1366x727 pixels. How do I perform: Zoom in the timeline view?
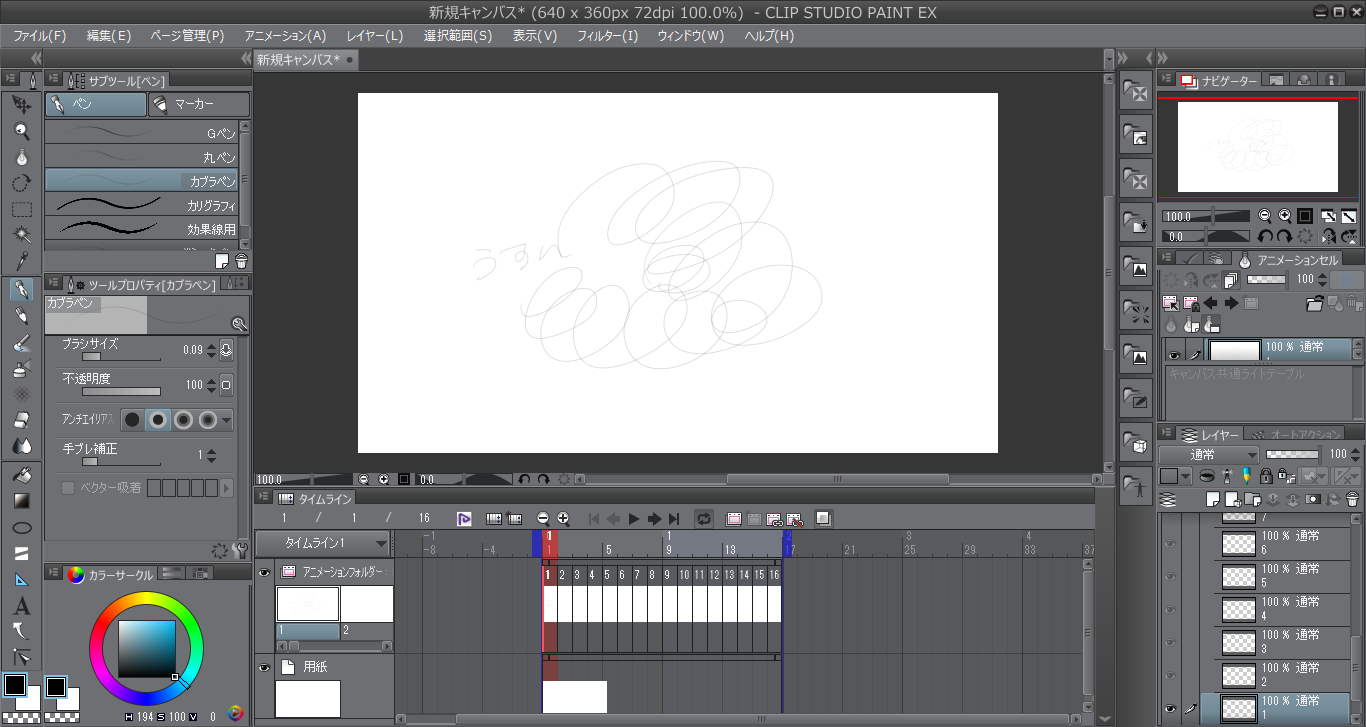[563, 519]
